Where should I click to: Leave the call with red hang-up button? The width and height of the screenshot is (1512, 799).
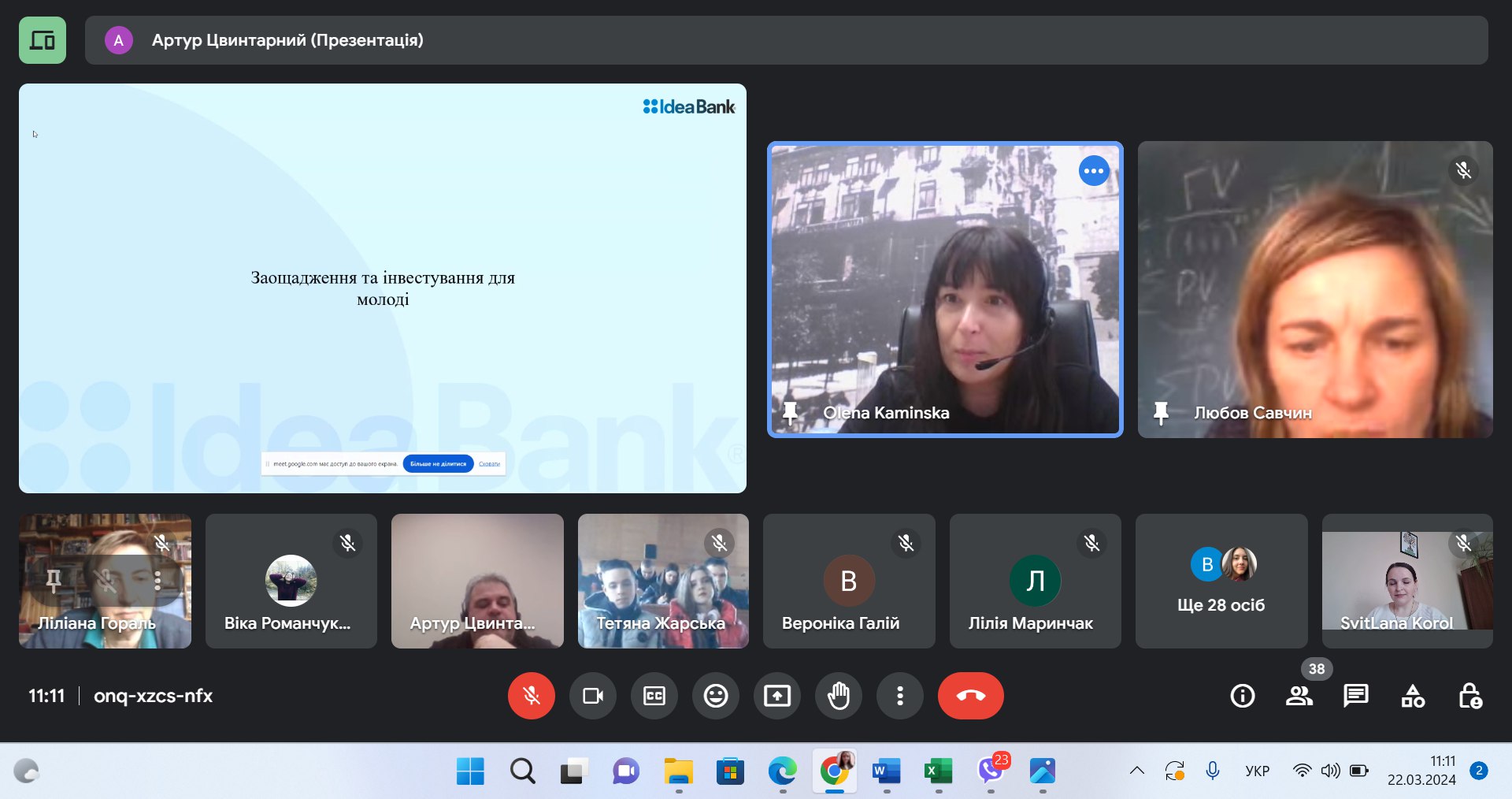(x=970, y=696)
